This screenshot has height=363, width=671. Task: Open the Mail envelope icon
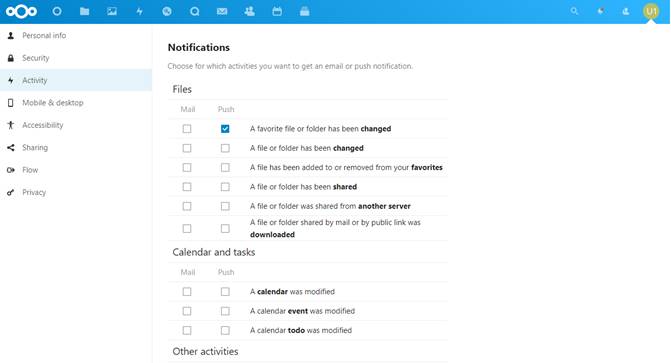tap(222, 12)
